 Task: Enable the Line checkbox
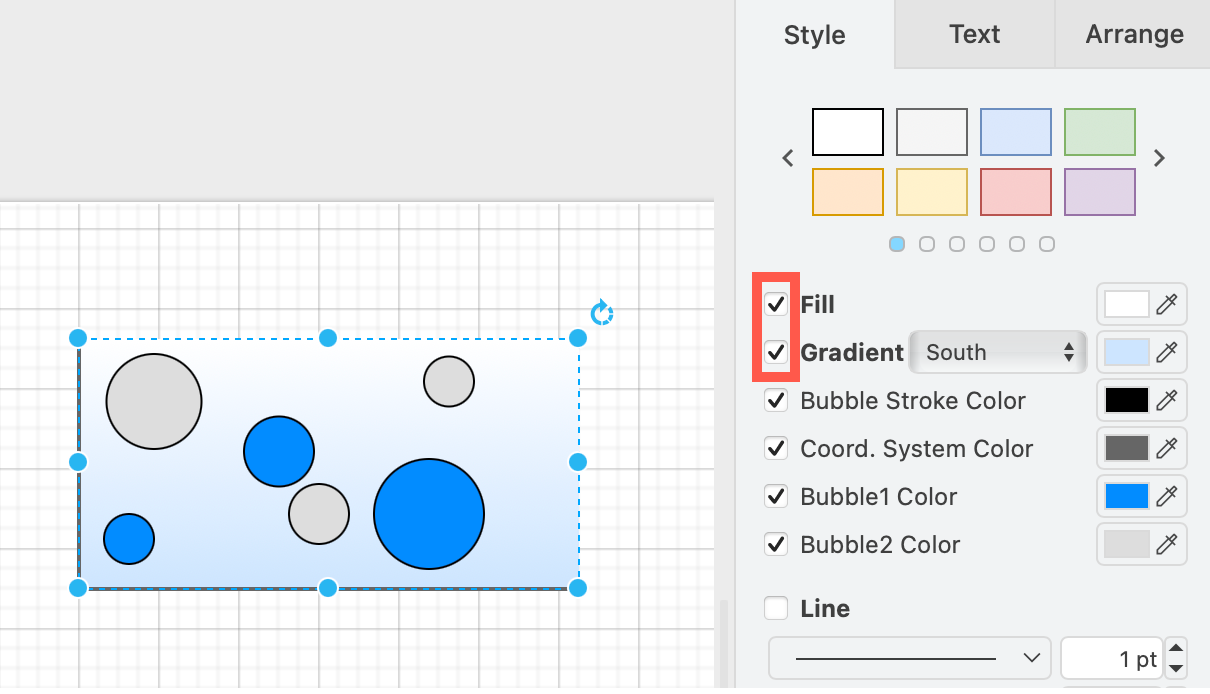click(776, 608)
